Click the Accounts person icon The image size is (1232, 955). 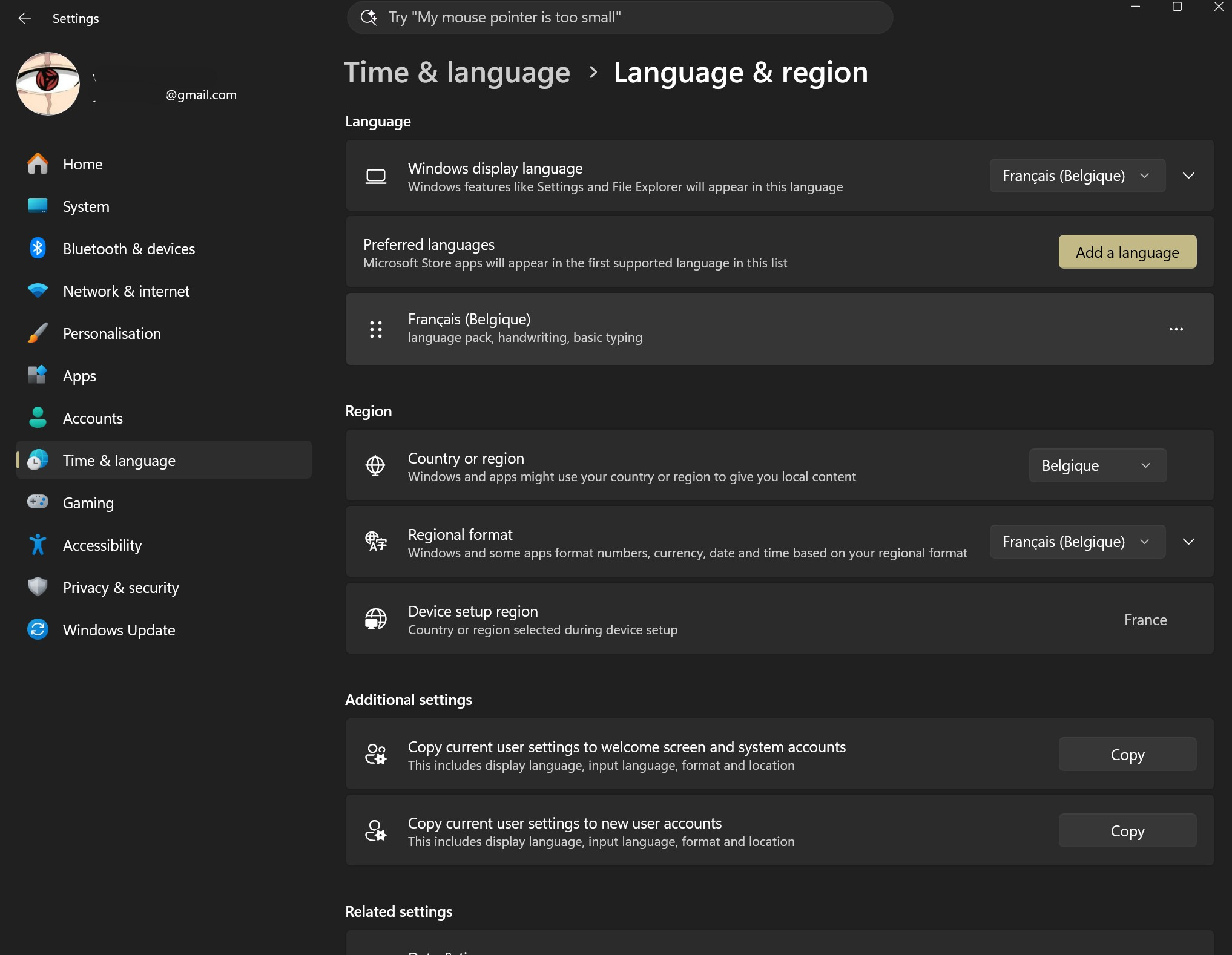click(38, 418)
